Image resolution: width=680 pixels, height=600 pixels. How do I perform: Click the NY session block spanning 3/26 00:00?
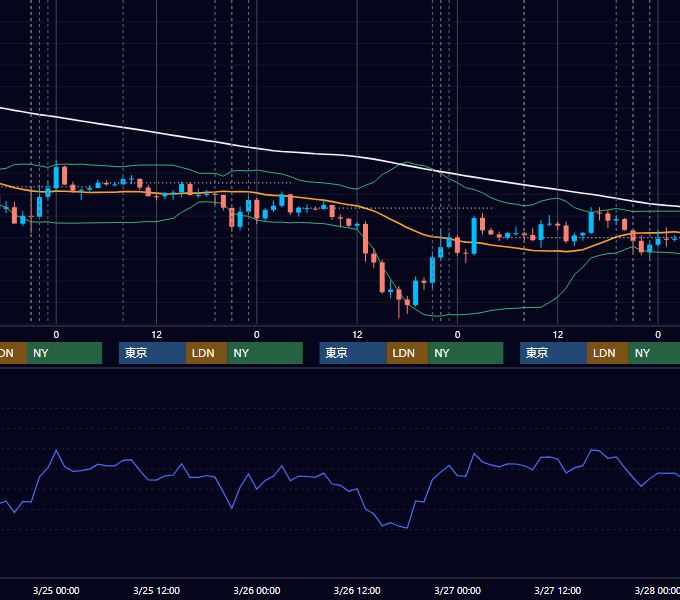(265, 353)
